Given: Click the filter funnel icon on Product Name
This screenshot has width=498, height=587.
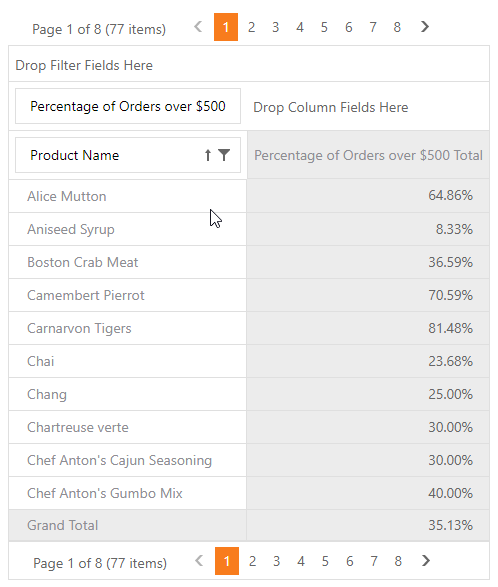Looking at the screenshot, I should click(x=224, y=155).
